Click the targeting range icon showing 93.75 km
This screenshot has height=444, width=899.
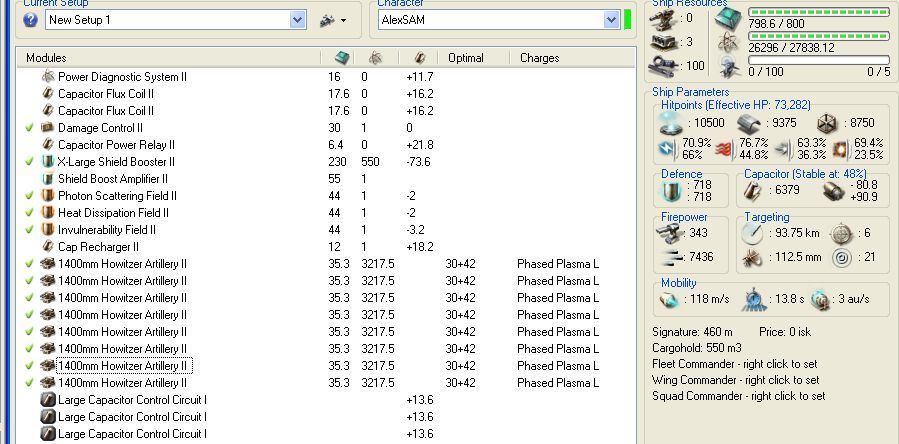point(752,233)
